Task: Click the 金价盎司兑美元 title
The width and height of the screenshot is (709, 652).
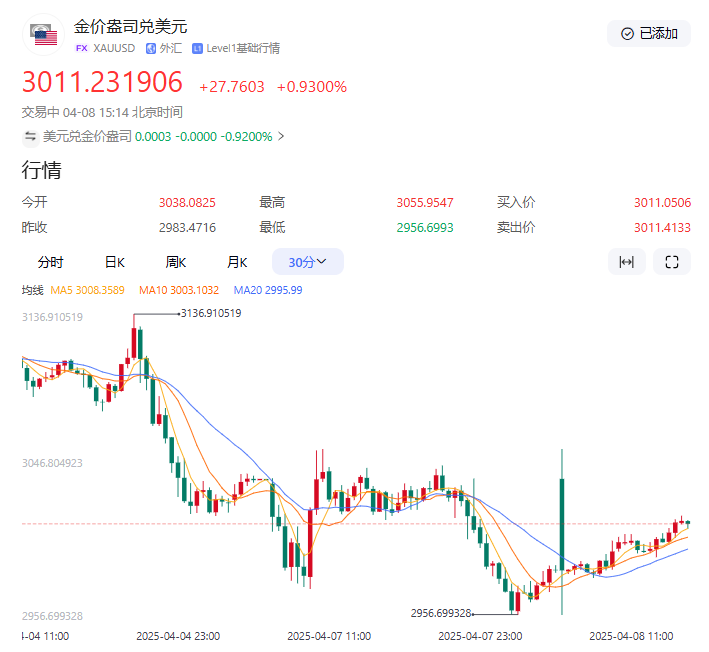Action: tap(131, 27)
